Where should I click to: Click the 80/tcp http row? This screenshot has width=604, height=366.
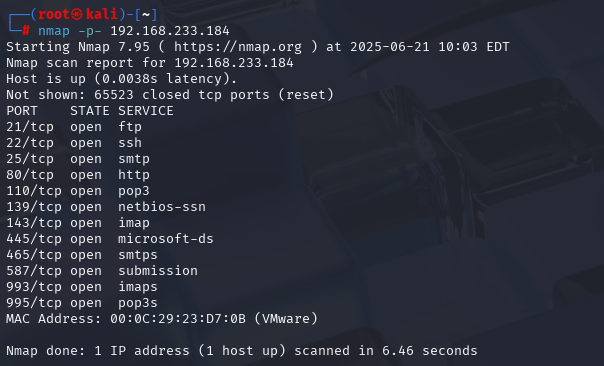click(78, 175)
